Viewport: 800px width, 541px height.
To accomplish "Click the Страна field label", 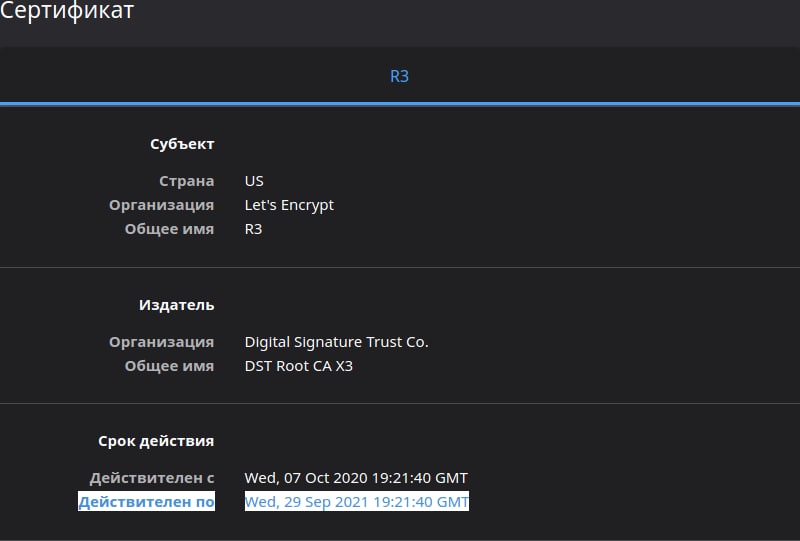I will [x=186, y=181].
